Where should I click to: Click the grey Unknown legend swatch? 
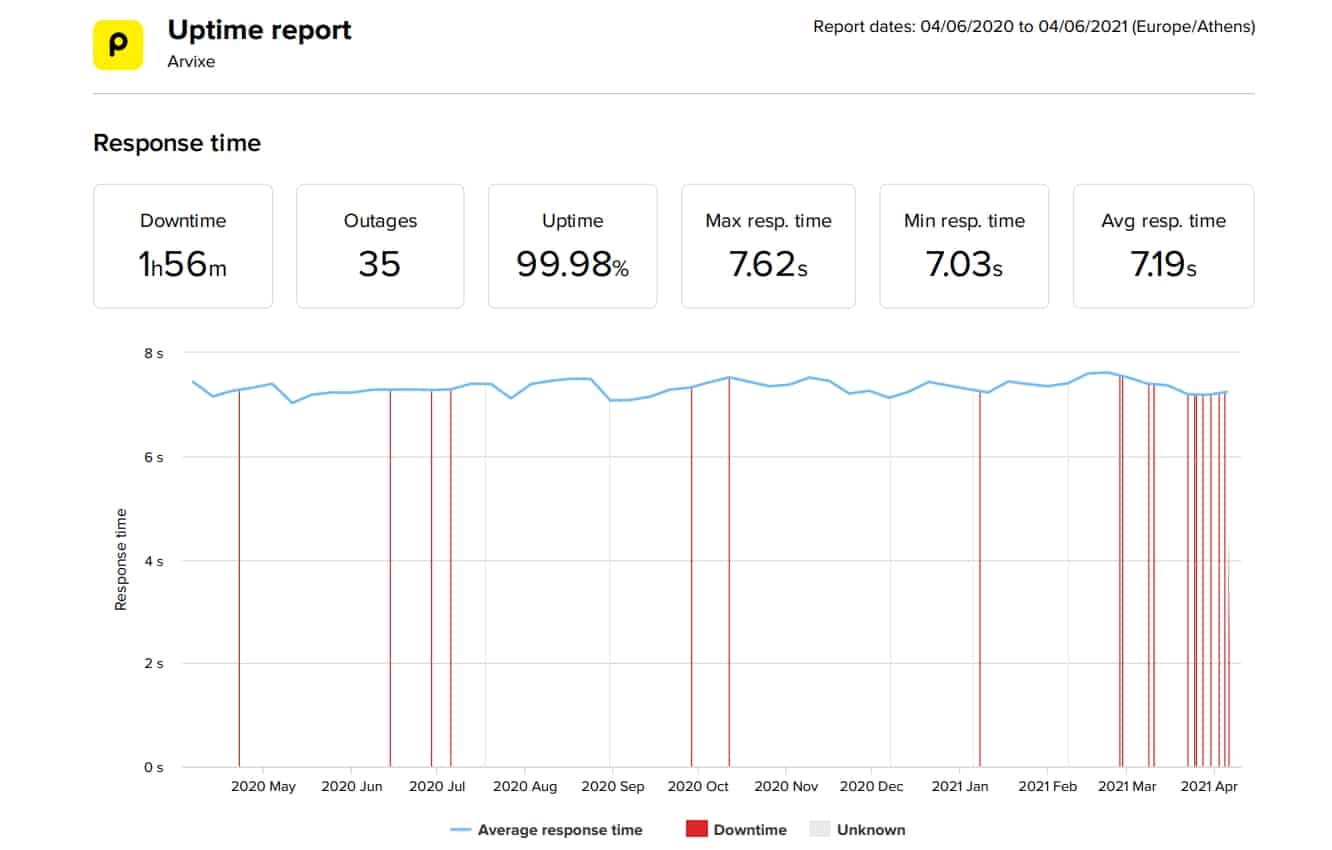click(x=819, y=829)
